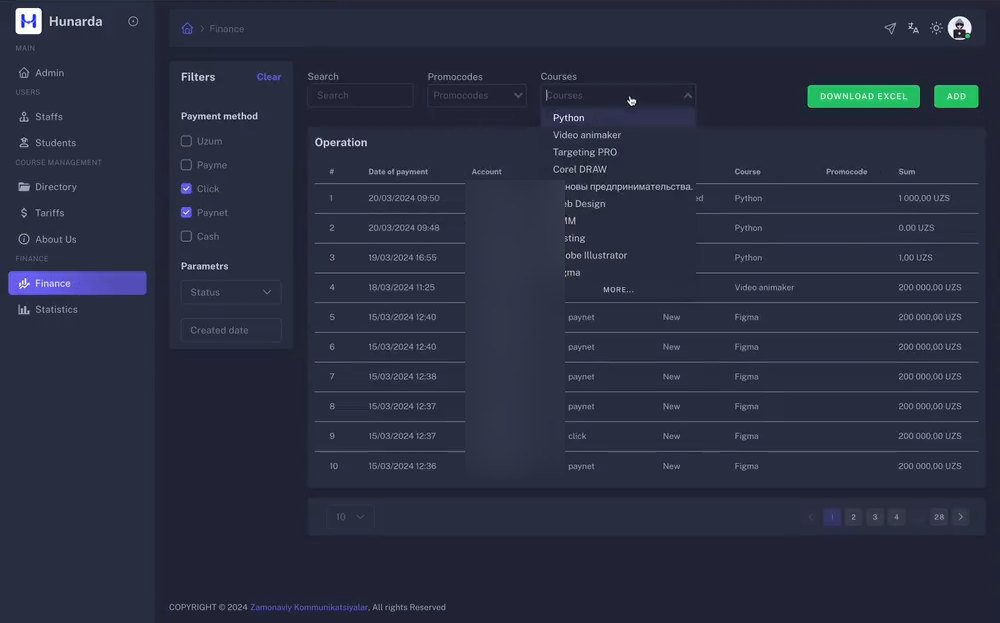Uncheck the Click payment method
1000x623 pixels.
(186, 189)
